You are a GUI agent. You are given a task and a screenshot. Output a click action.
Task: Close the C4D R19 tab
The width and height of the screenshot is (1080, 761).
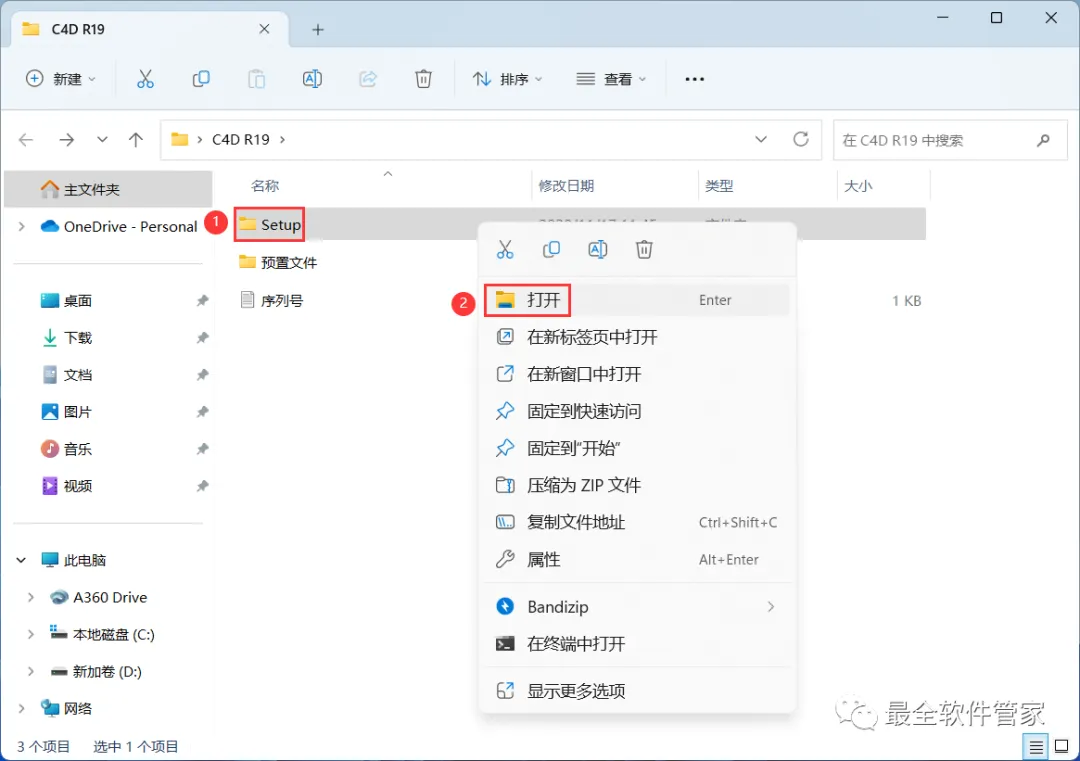point(264,29)
